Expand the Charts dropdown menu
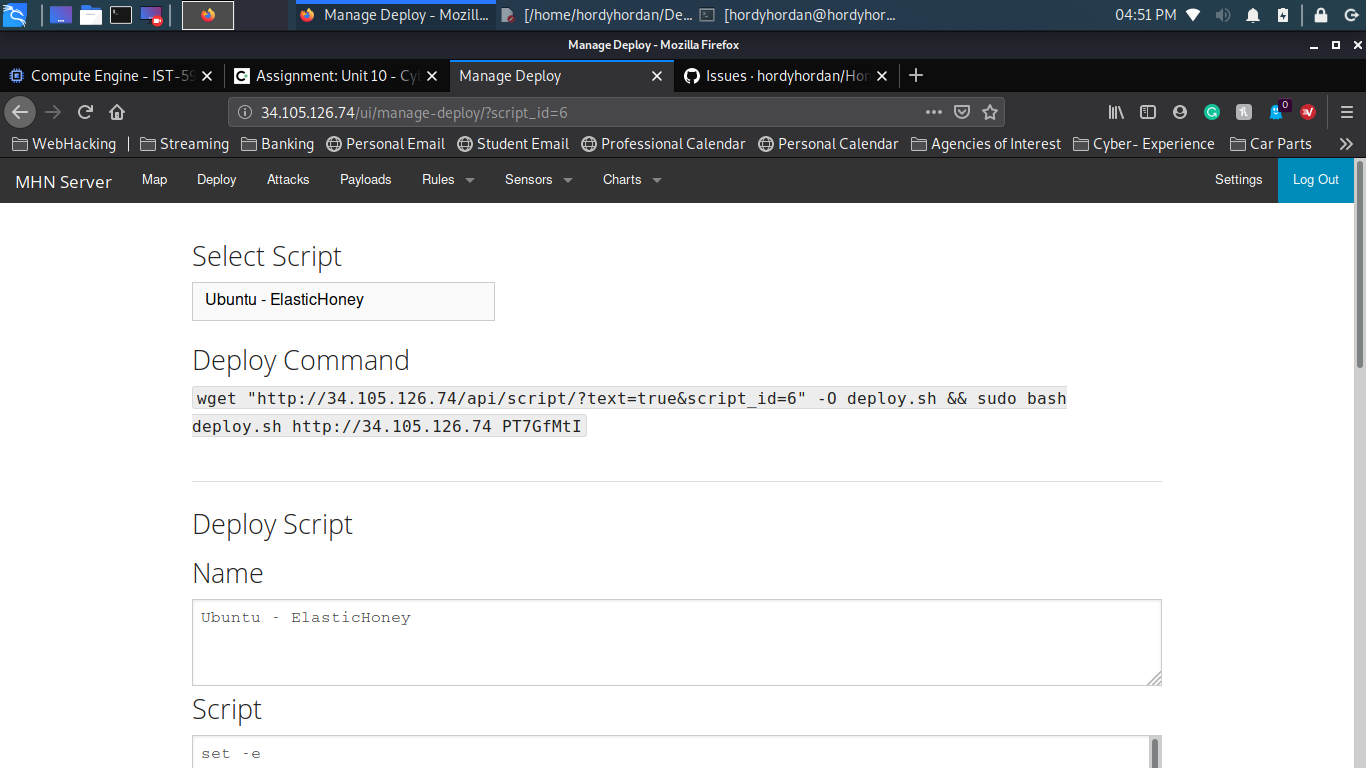Screen dimensions: 1366x768 point(632,180)
